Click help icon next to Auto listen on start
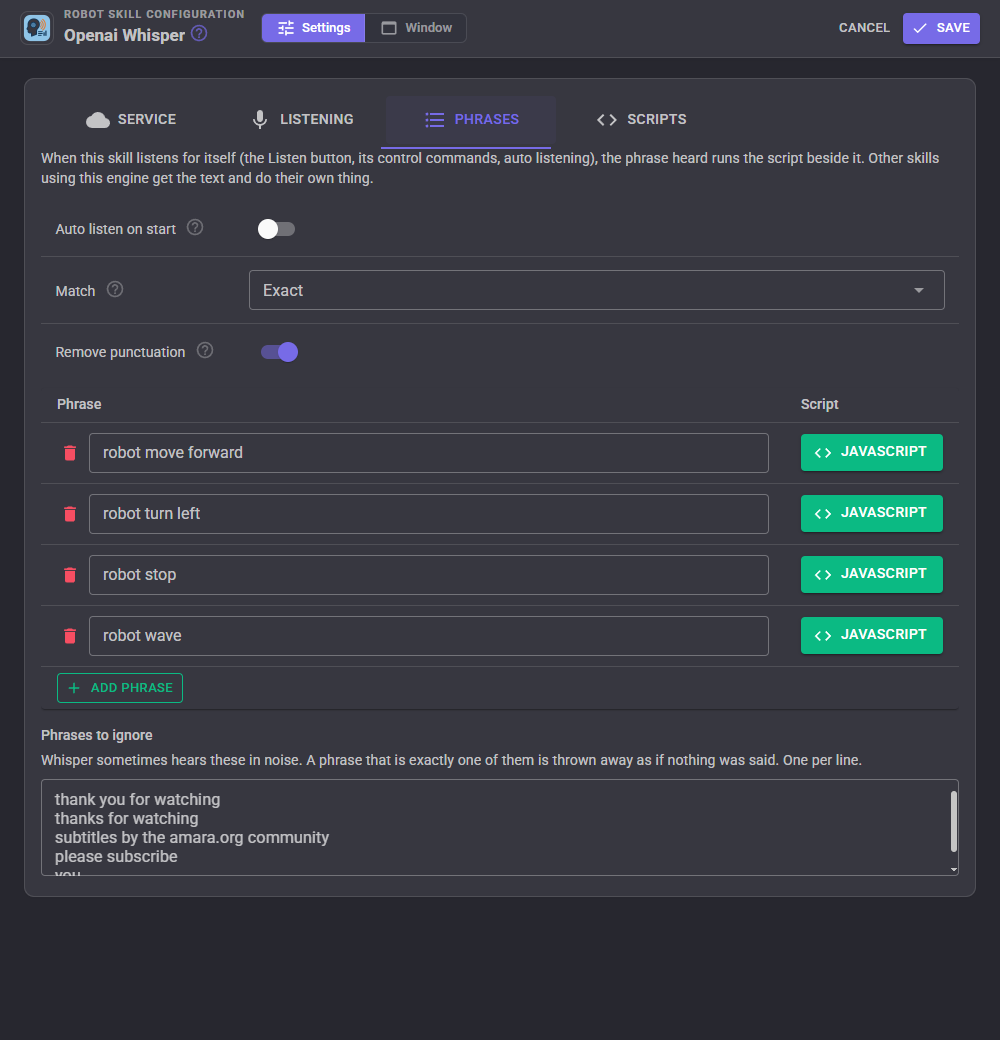 [x=195, y=228]
